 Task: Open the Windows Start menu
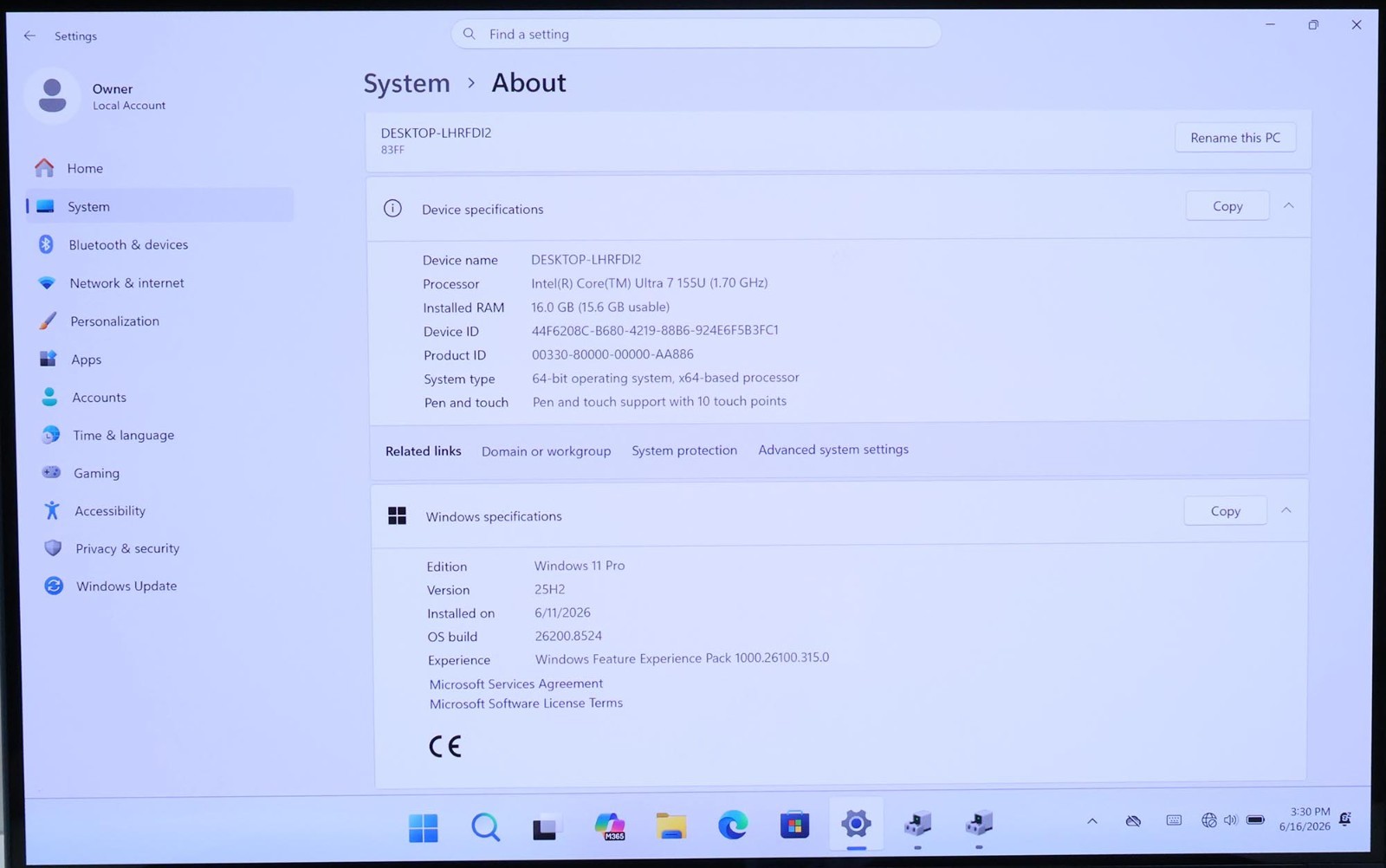(x=424, y=827)
